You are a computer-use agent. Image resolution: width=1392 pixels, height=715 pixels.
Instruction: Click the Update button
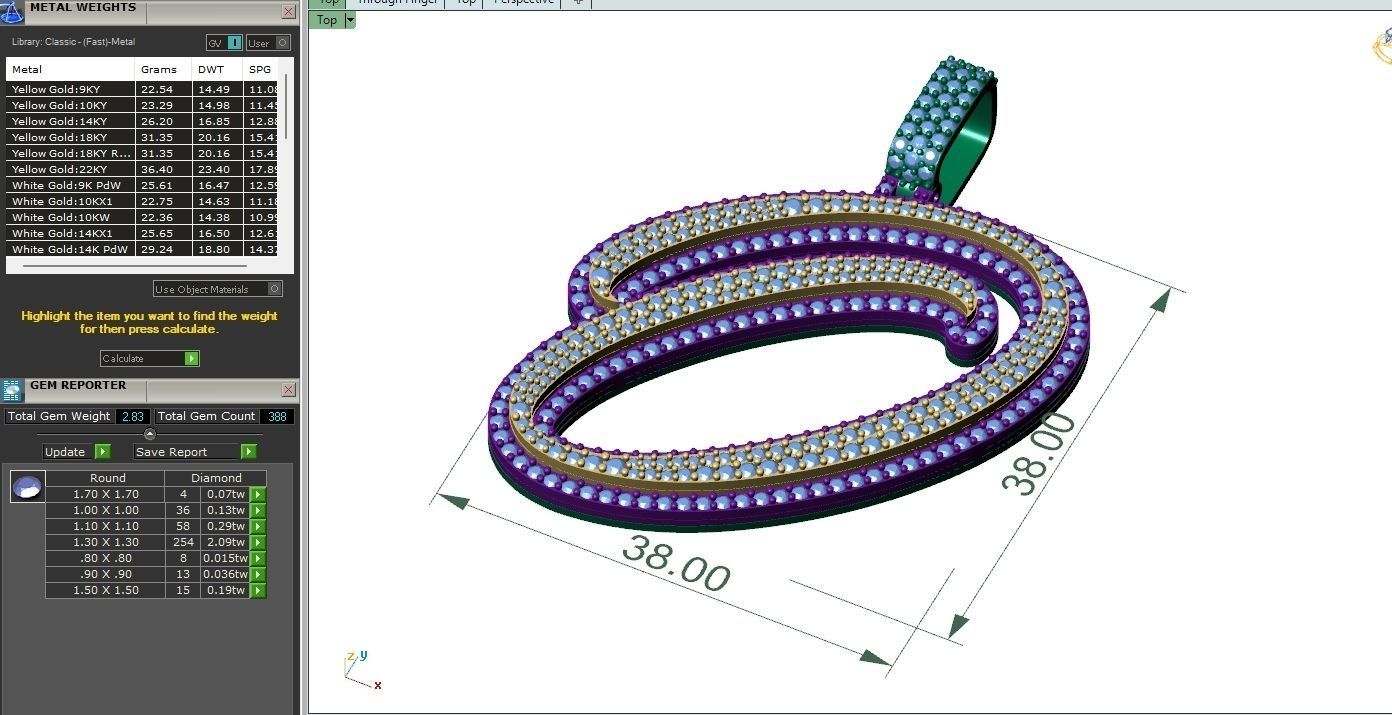(x=76, y=452)
